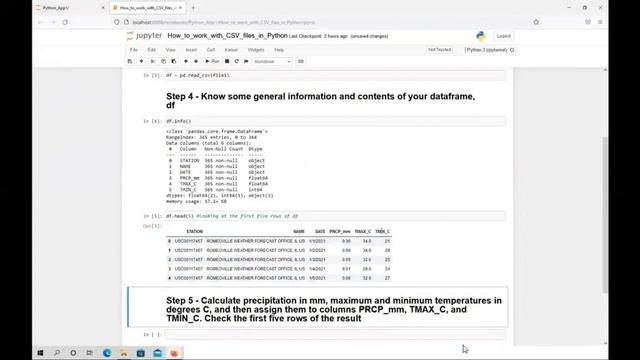The width and height of the screenshot is (640, 360).
Task: Restart the kernel icon
Action: click(236, 61)
